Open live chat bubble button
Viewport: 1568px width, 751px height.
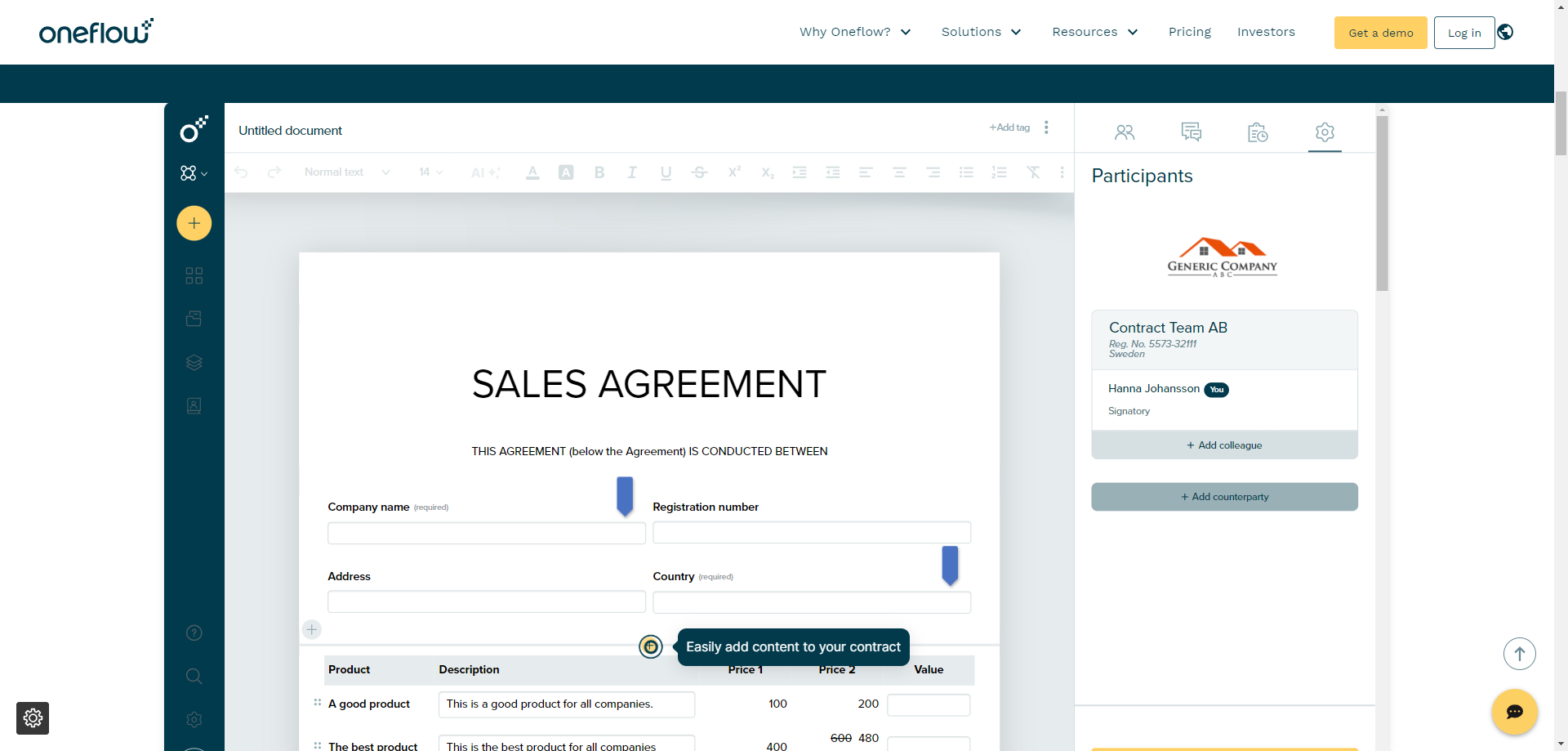1514,712
